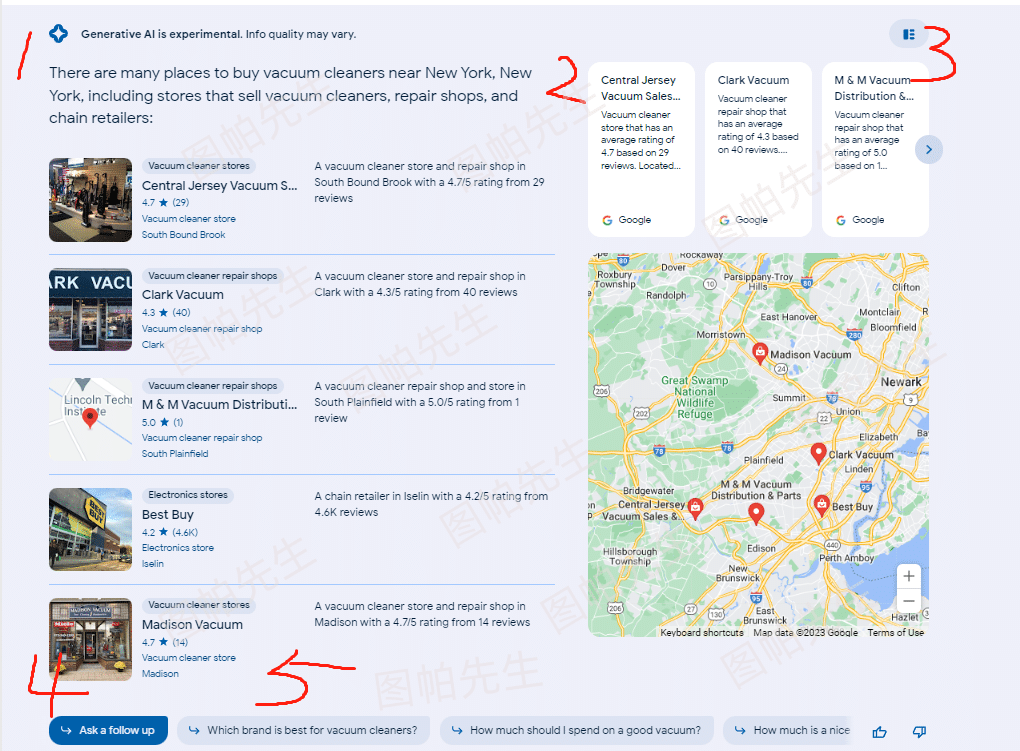Click the South Plainfield location text
The width and height of the screenshot is (1020, 751).
(175, 454)
